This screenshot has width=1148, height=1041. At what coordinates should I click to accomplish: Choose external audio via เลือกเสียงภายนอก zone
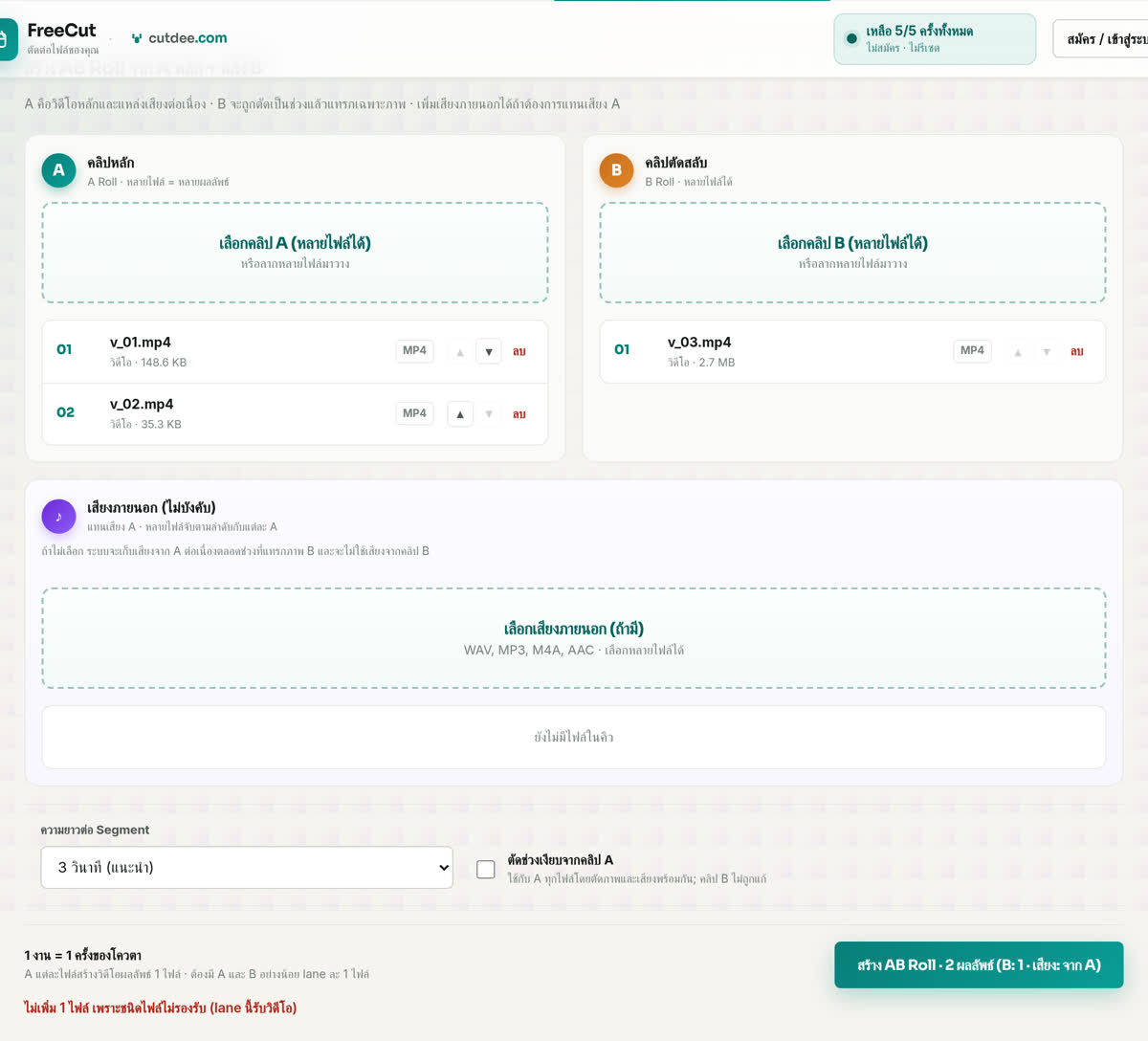coord(574,638)
